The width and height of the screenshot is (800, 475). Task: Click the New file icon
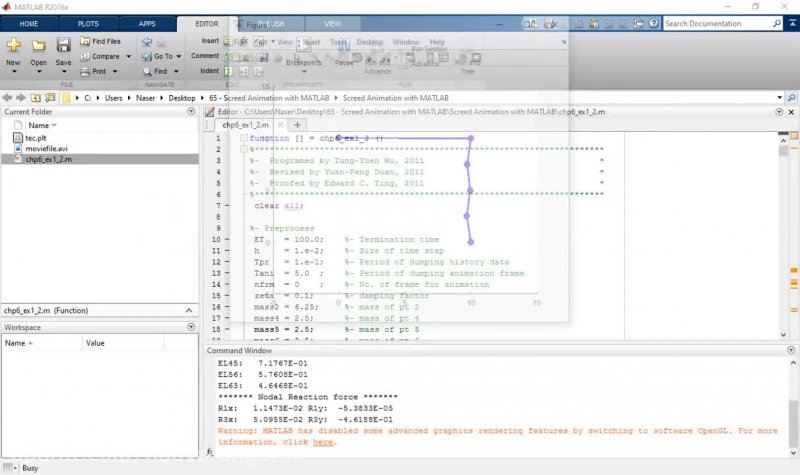pos(13,45)
